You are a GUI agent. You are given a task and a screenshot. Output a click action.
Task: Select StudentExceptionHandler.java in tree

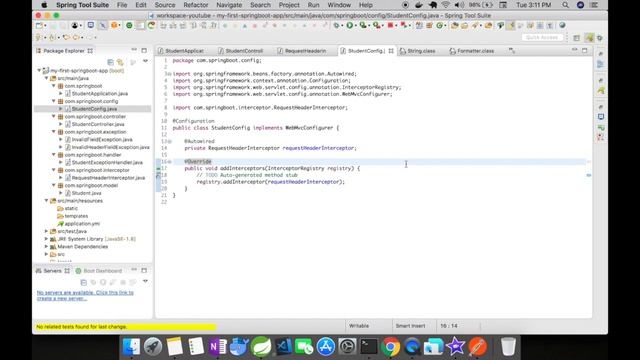click(x=107, y=162)
